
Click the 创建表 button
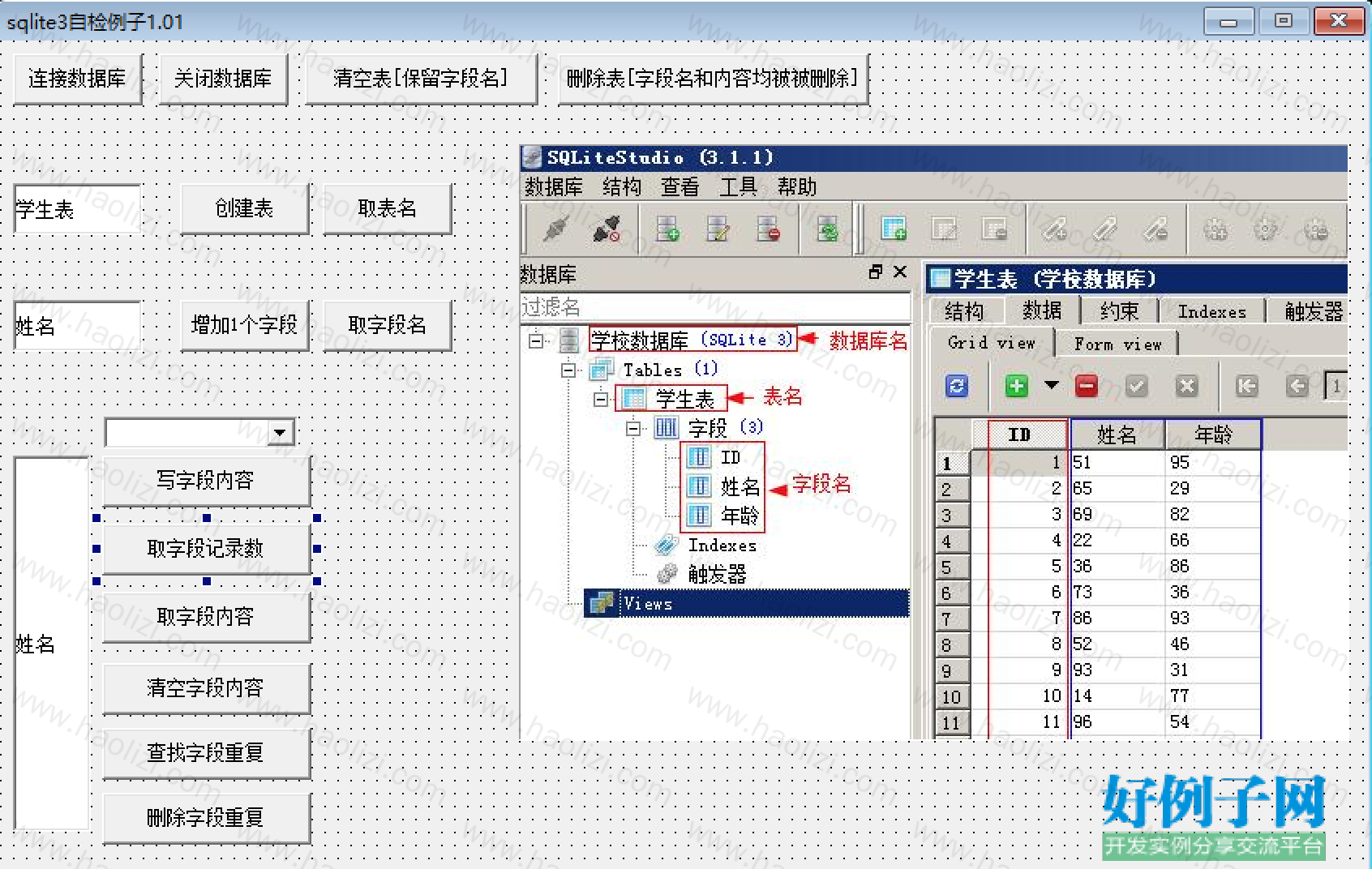pyautogui.click(x=244, y=208)
